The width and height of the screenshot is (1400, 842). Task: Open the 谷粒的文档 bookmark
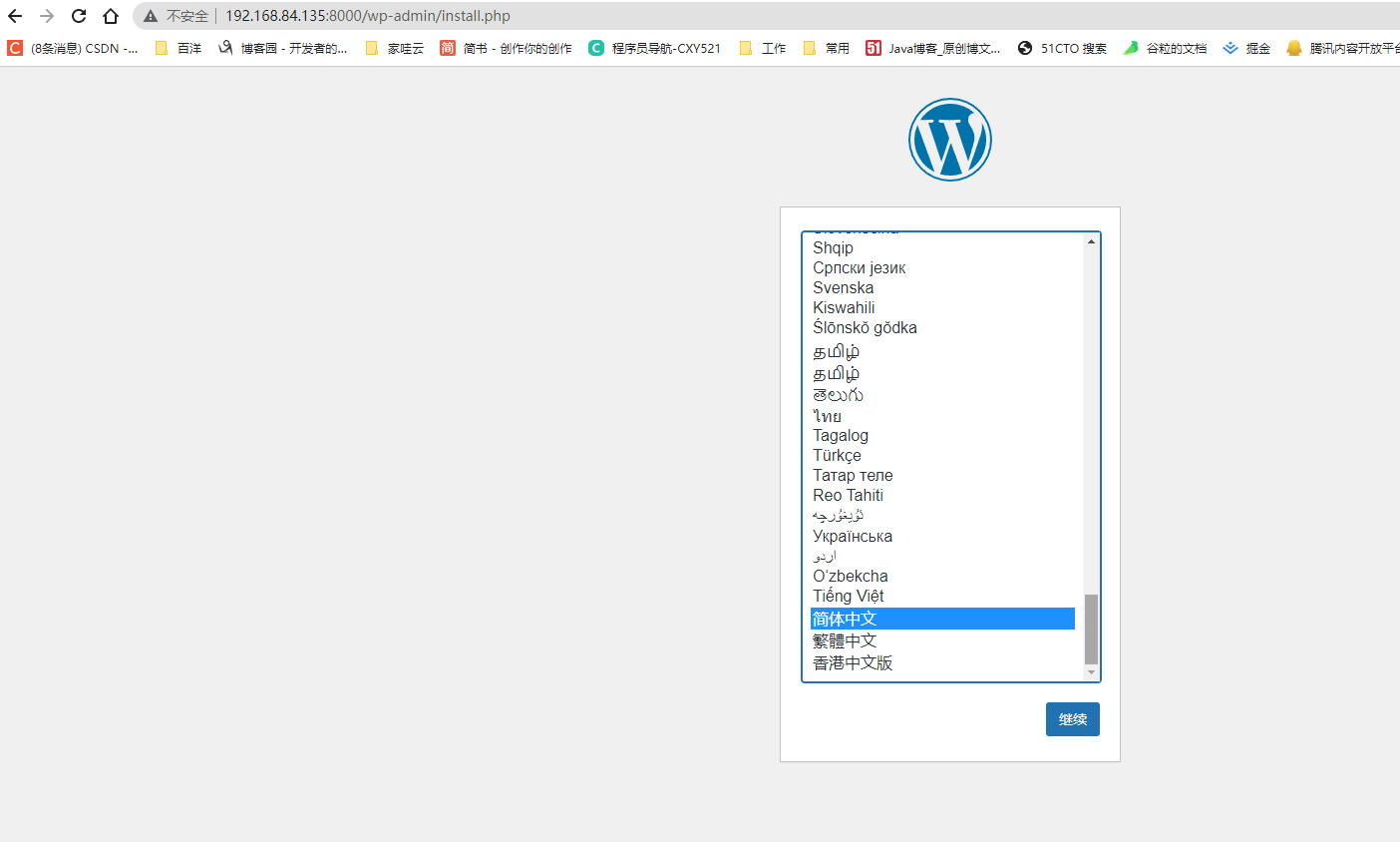[1165, 48]
